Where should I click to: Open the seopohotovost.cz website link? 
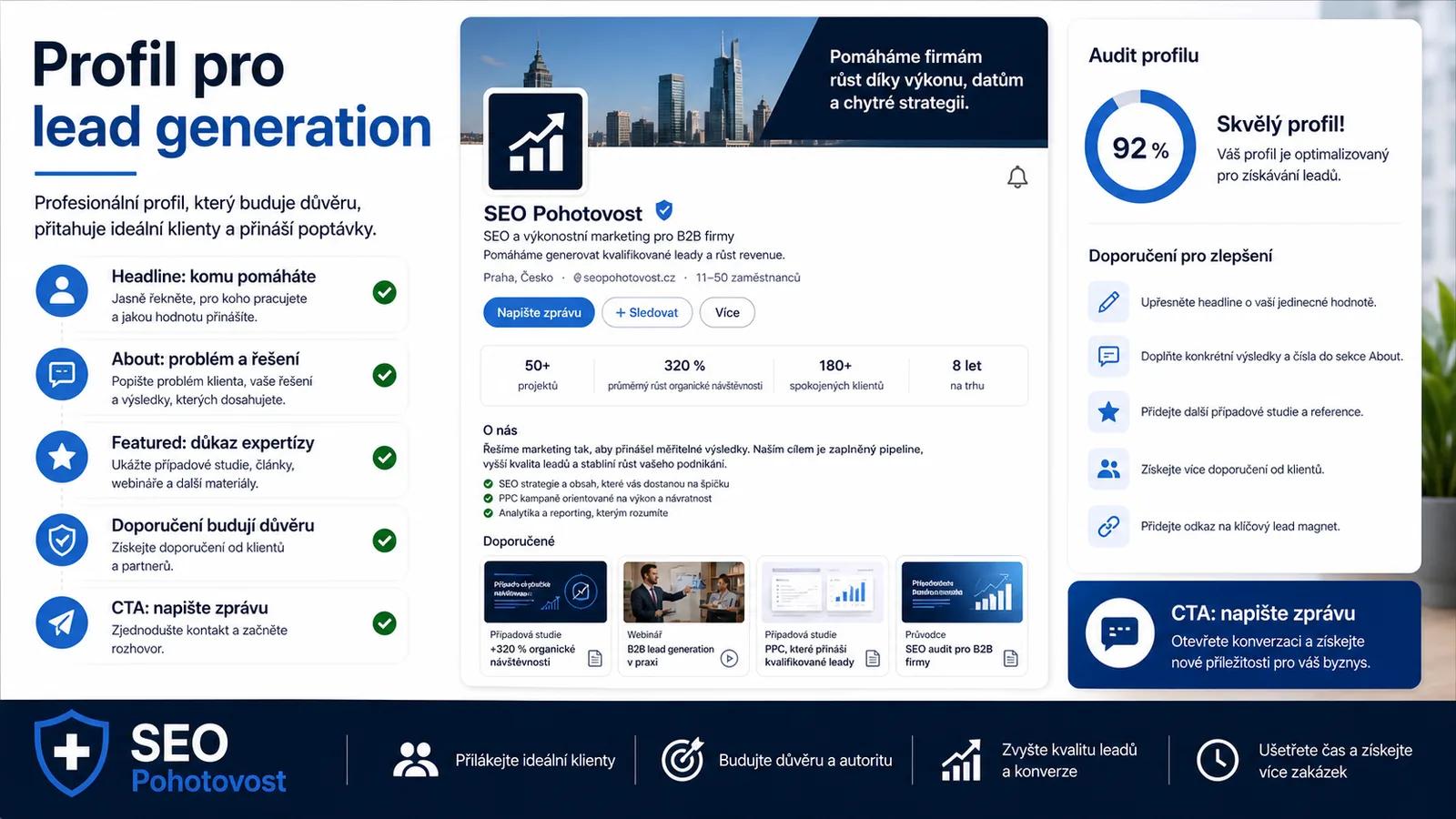click(x=624, y=278)
